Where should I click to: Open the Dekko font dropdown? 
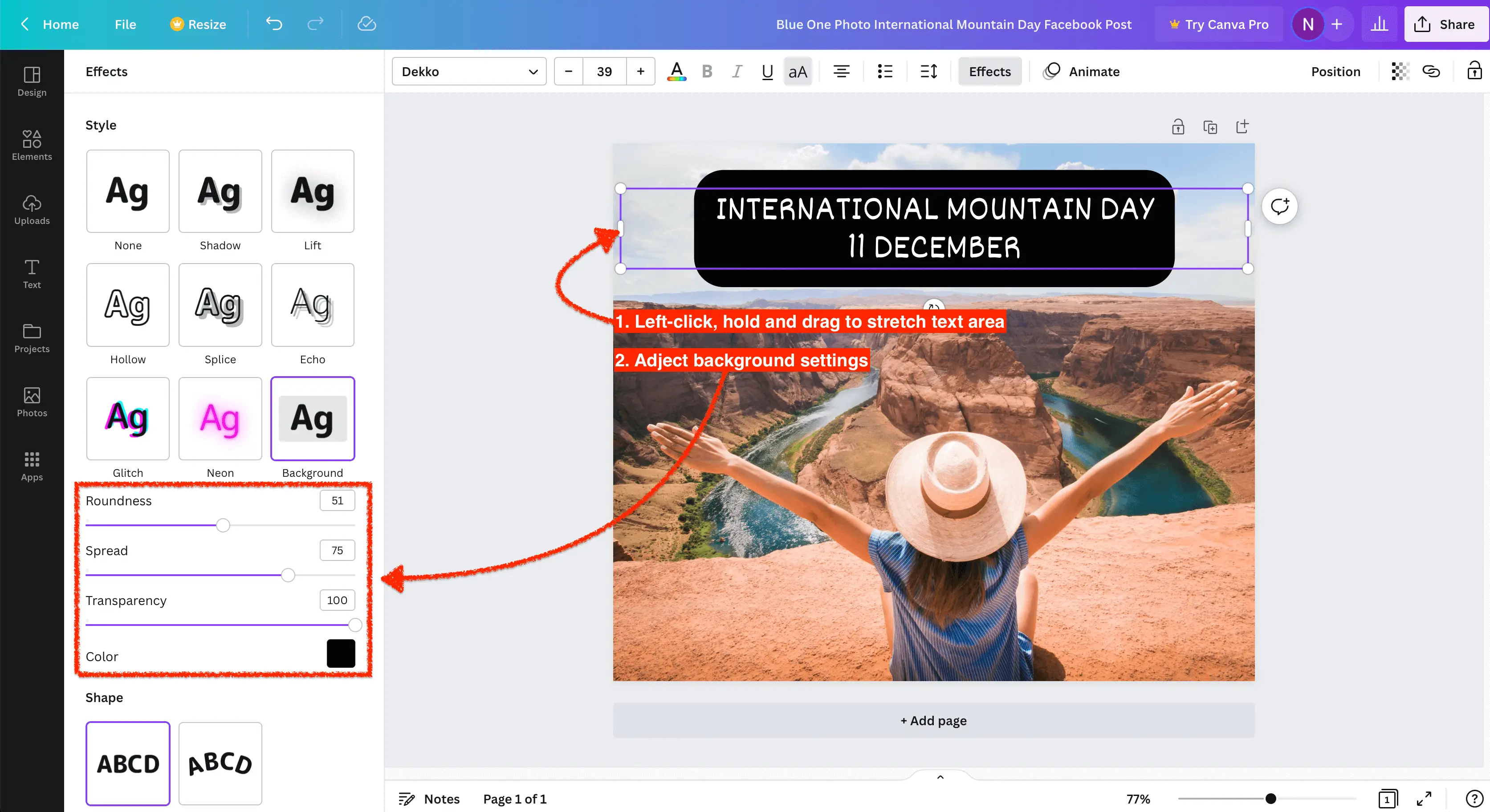pyautogui.click(x=469, y=72)
